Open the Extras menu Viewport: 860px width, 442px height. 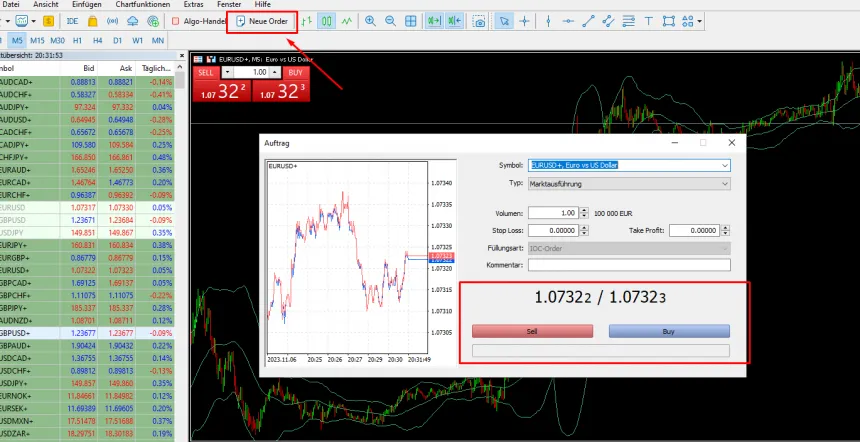tap(193, 4)
